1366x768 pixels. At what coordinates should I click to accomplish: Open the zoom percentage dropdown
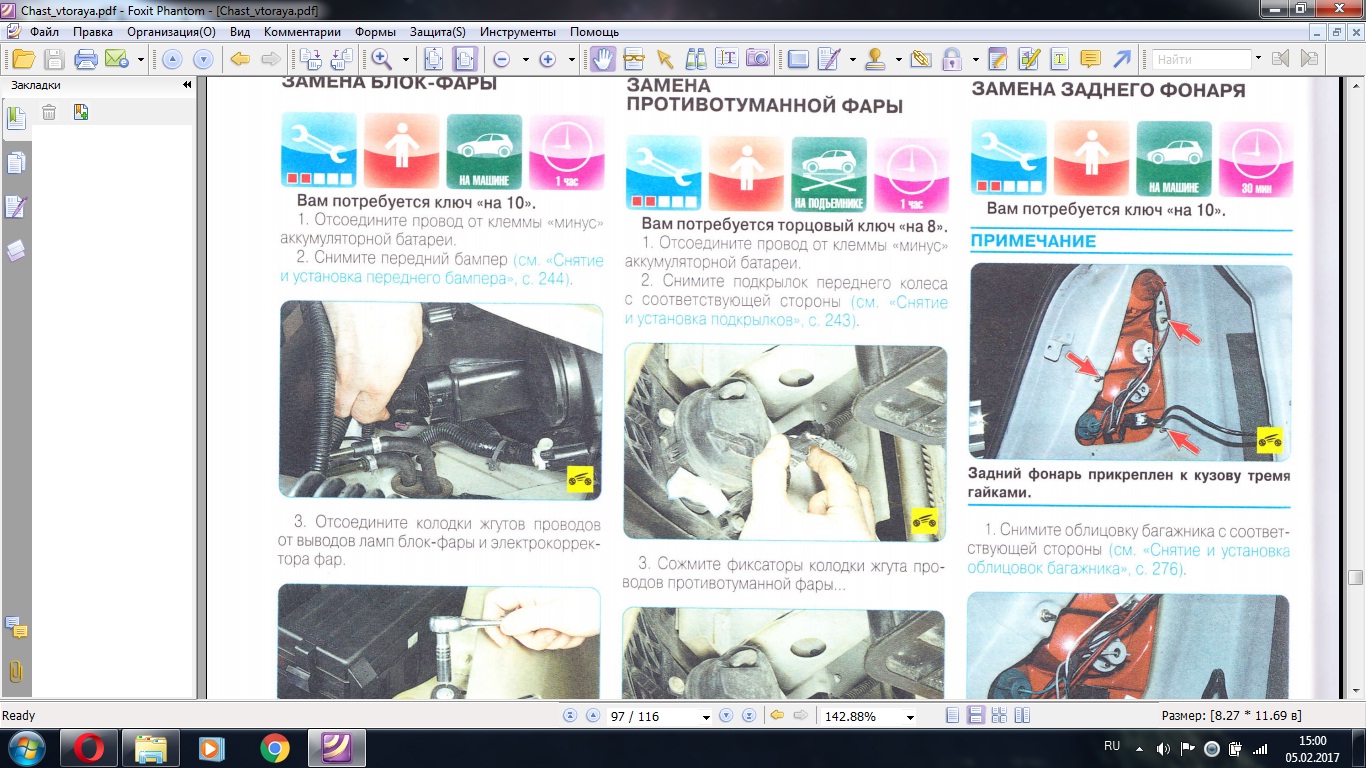pos(910,717)
